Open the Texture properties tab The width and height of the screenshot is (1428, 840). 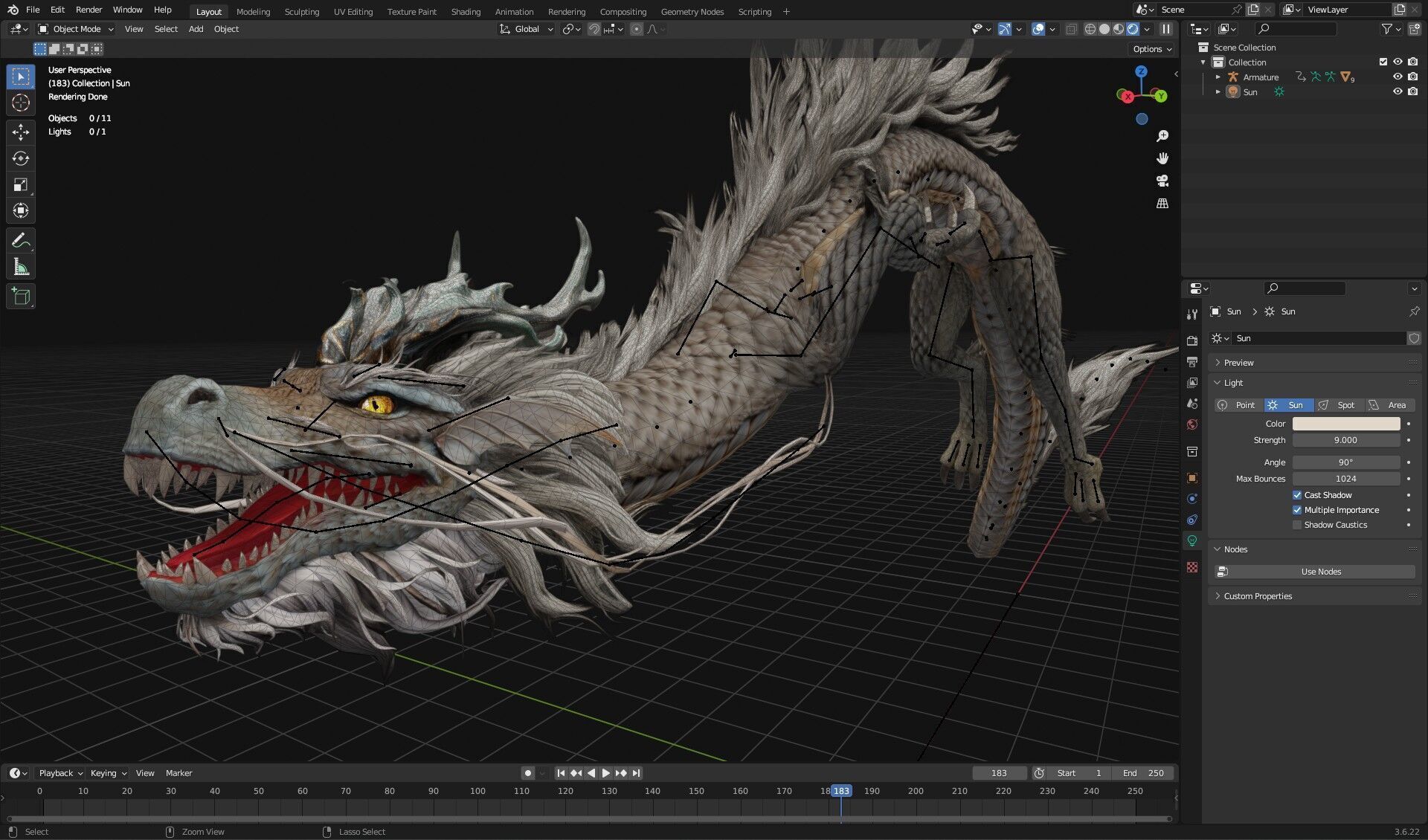coord(1192,567)
